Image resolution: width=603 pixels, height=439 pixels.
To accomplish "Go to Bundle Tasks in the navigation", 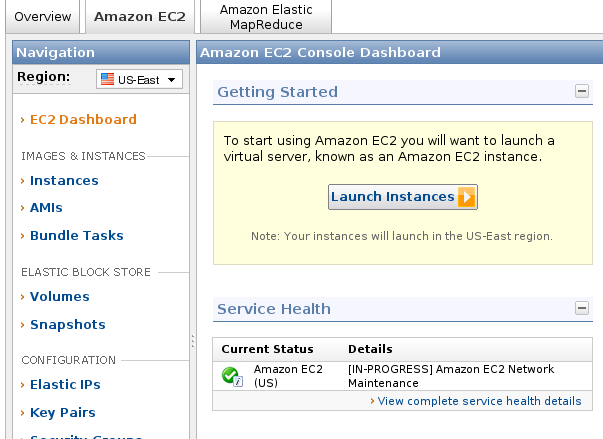I will coord(77,236).
